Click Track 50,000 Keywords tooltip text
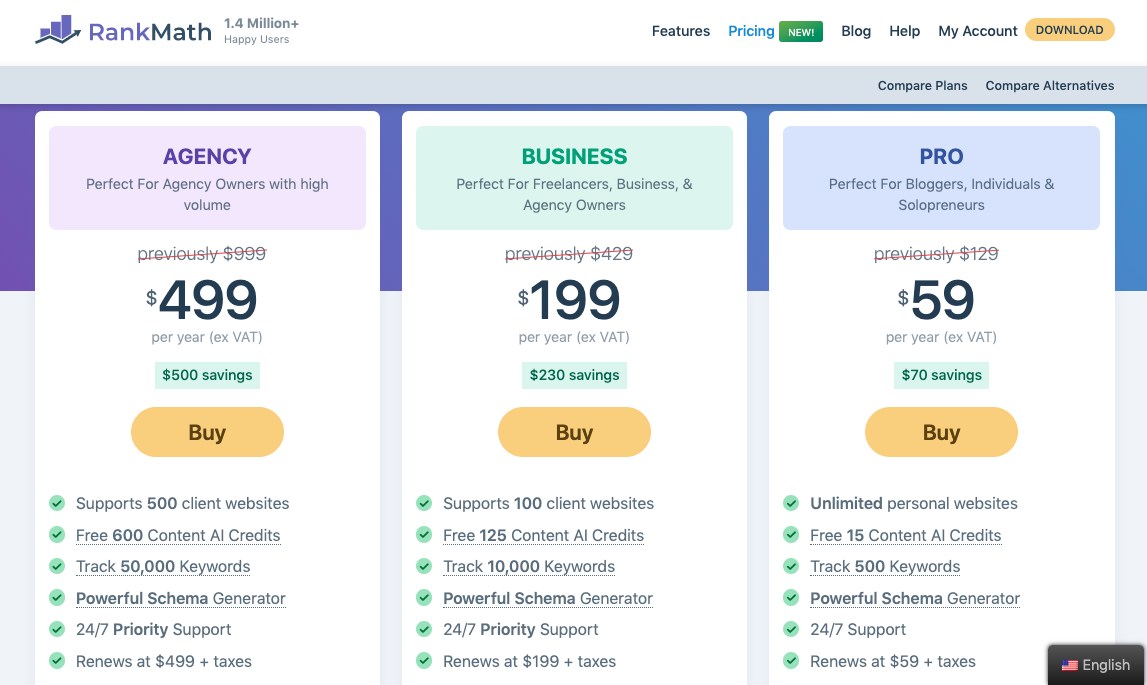Viewport: 1147px width, 685px height. tap(163, 566)
